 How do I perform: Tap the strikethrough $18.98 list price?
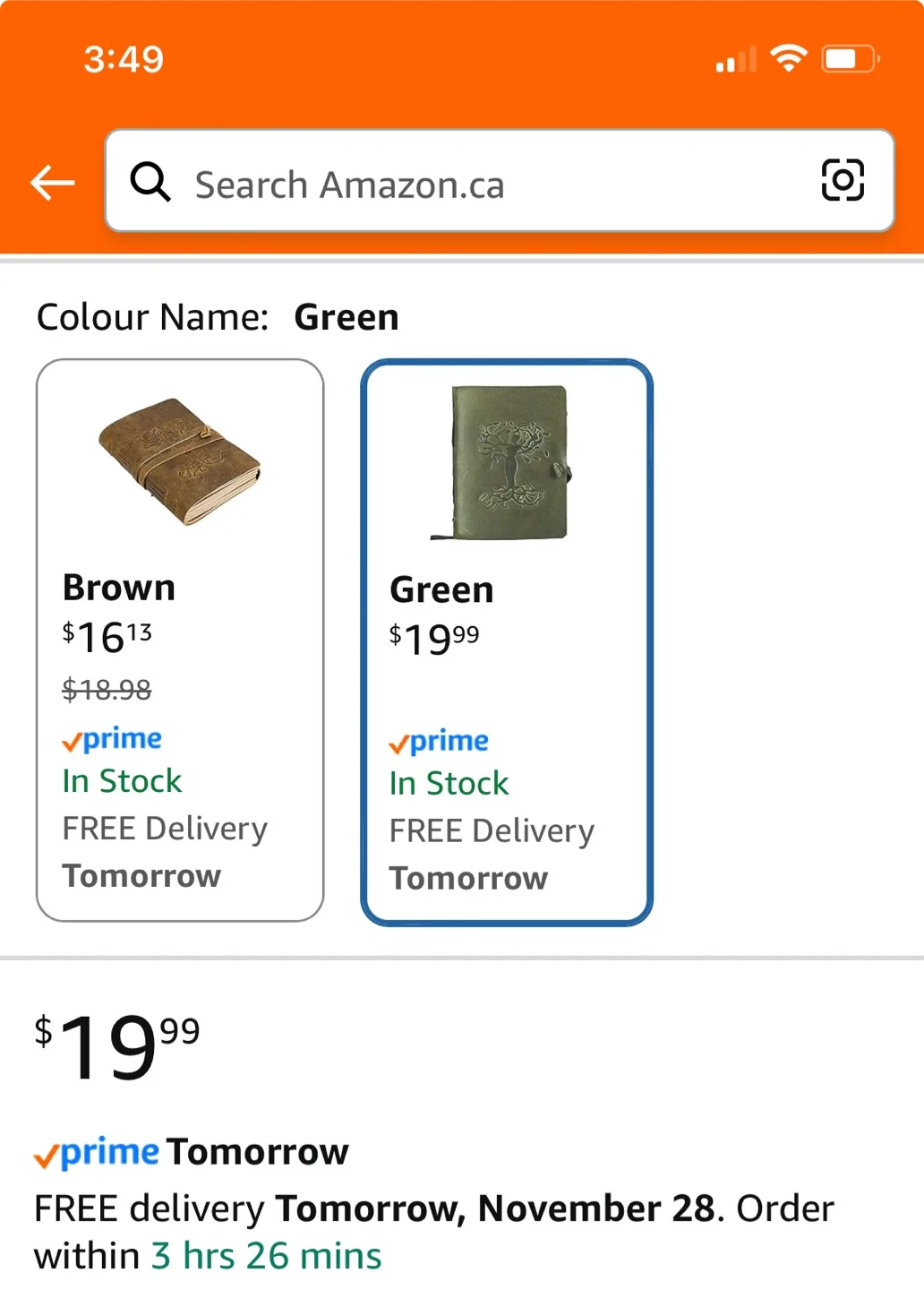[x=107, y=690]
